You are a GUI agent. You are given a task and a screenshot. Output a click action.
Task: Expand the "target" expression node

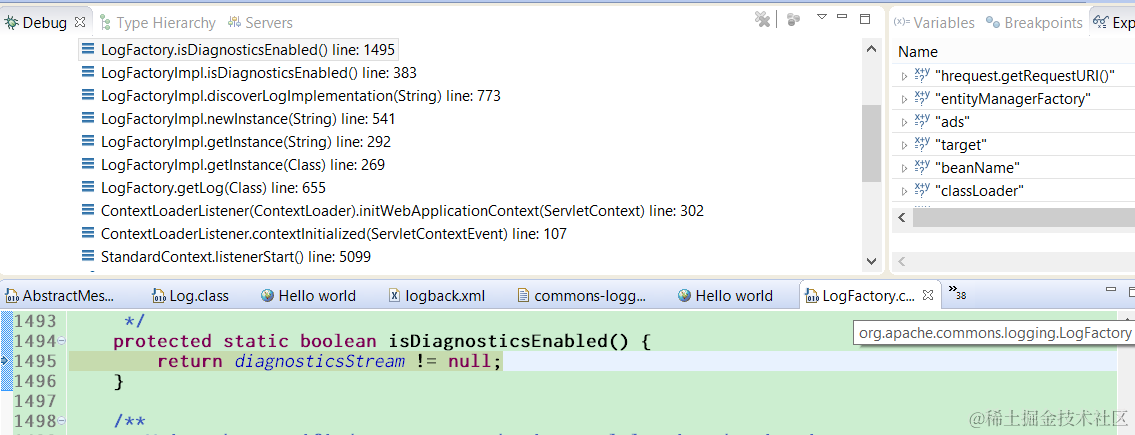pos(904,145)
